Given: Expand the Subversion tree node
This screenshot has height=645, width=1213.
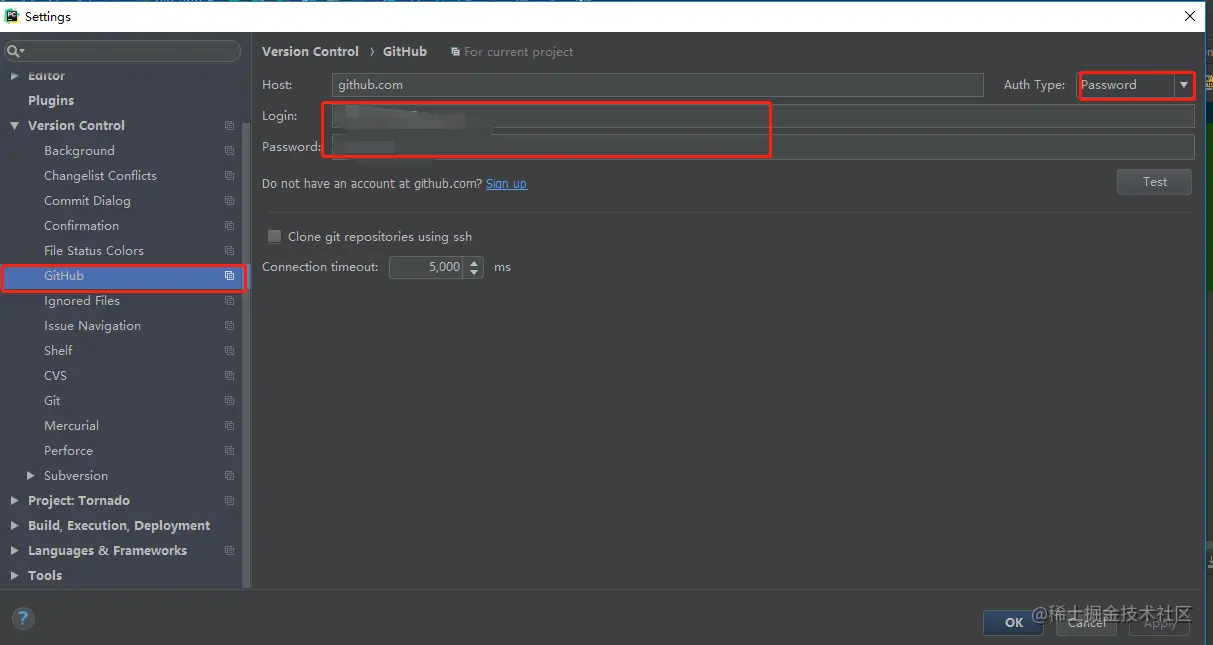Looking at the screenshot, I should [30, 476].
